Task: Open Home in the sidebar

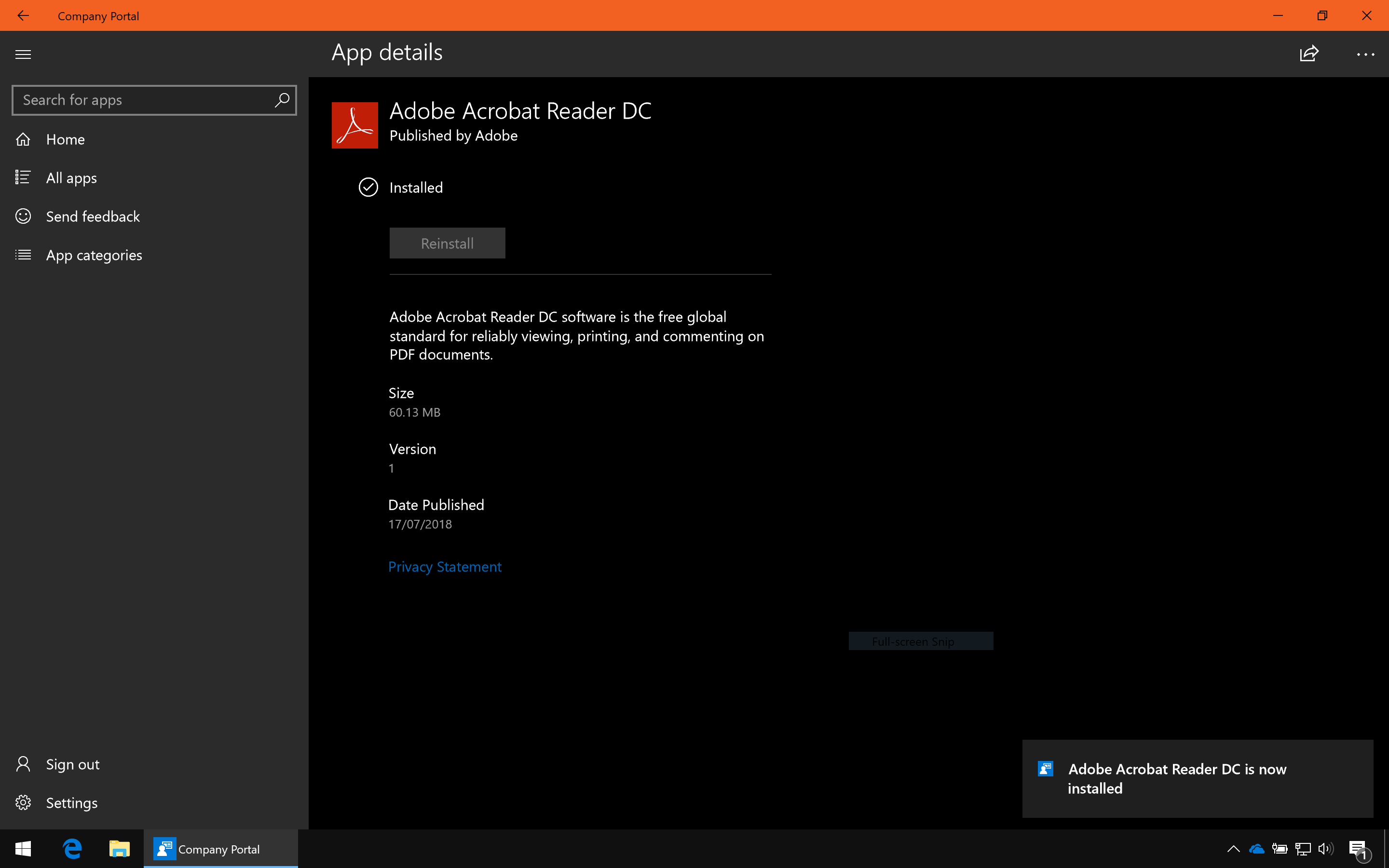Action: 154,139
